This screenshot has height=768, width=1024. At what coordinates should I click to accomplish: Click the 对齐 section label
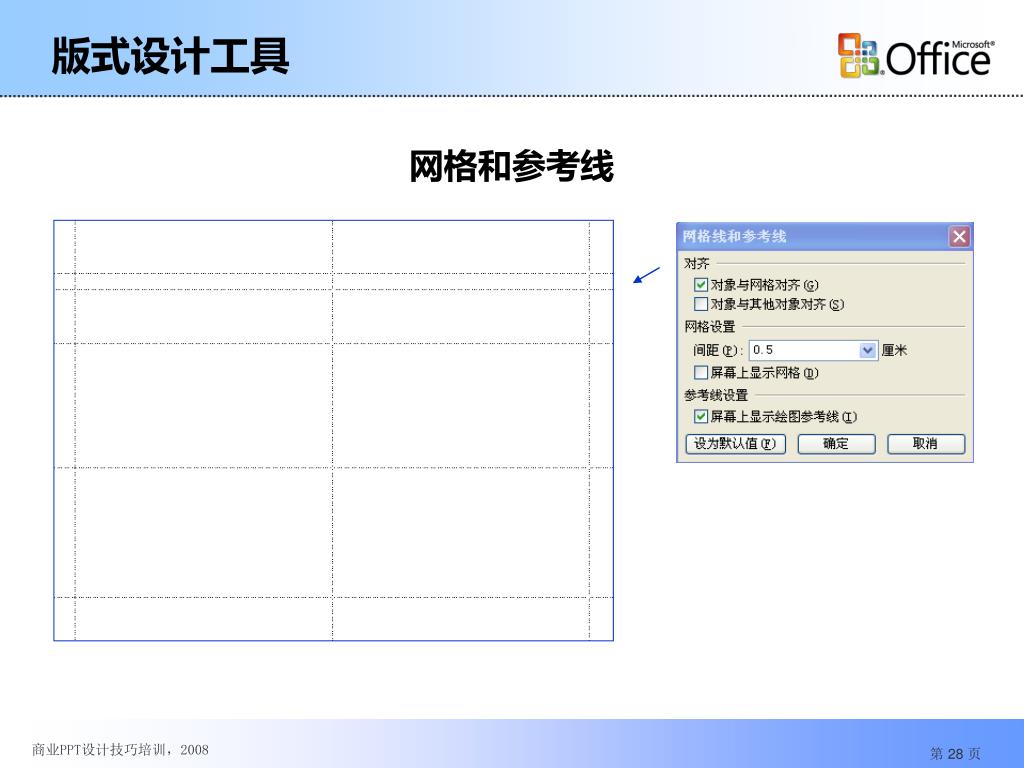click(697, 263)
